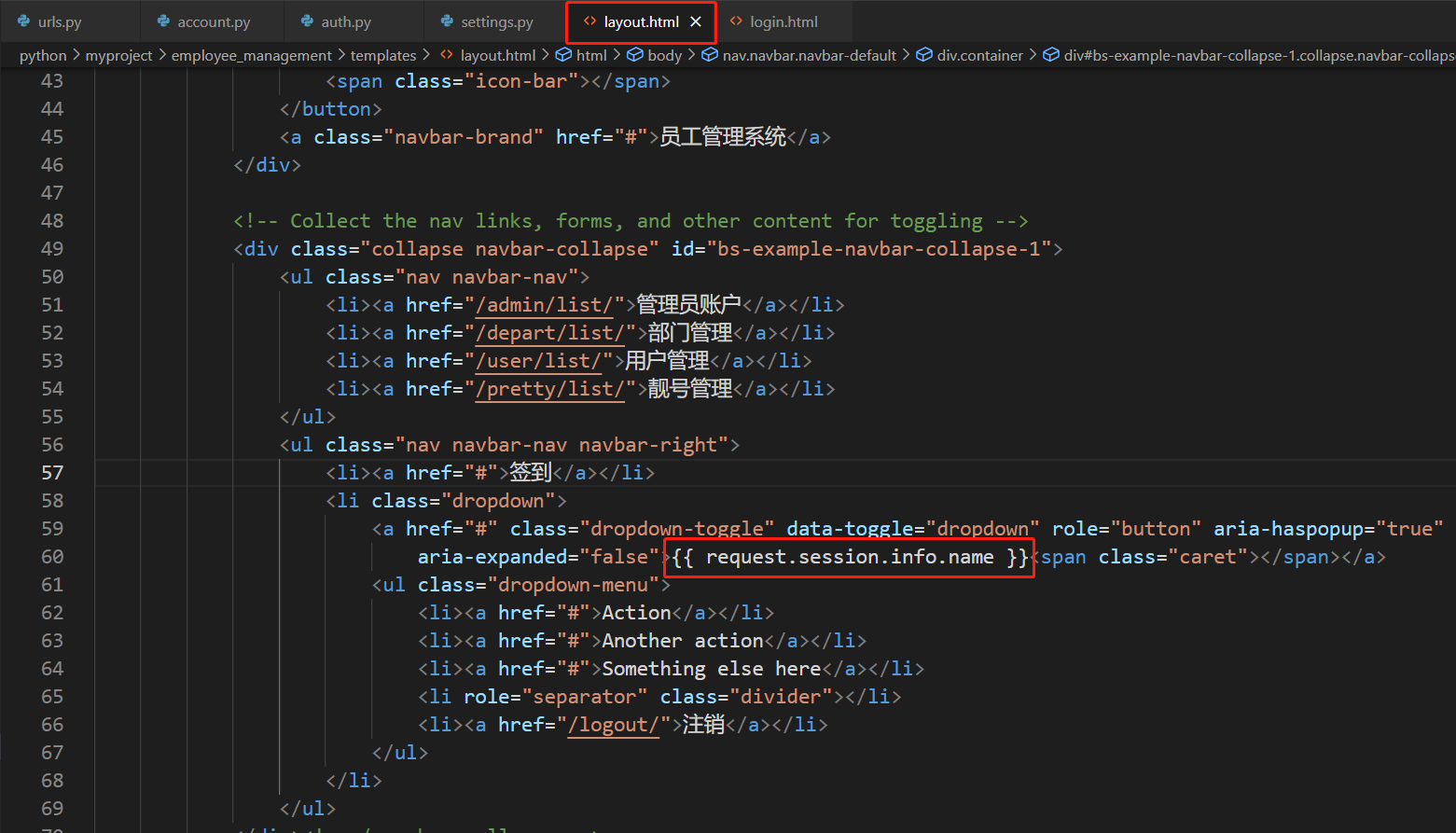
Task: Click the "icon-bar" class value on line 43
Action: (x=521, y=81)
